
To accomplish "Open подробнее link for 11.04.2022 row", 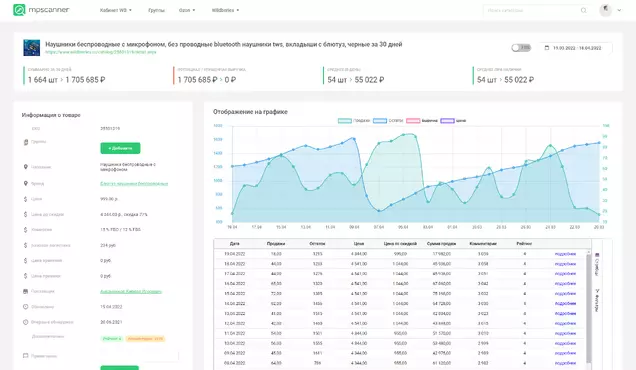I will point(565,333).
